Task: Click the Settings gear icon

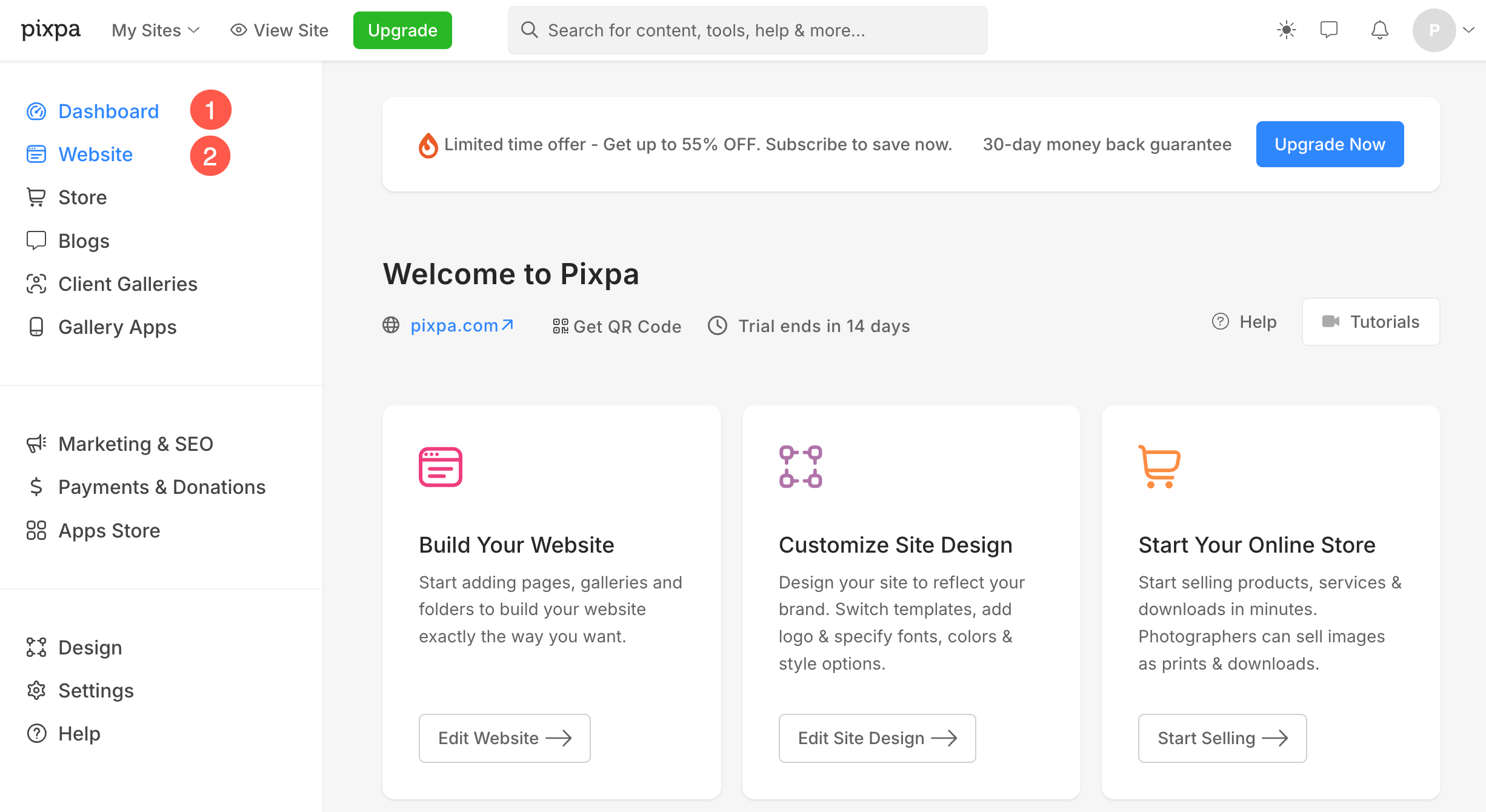Action: (x=36, y=690)
